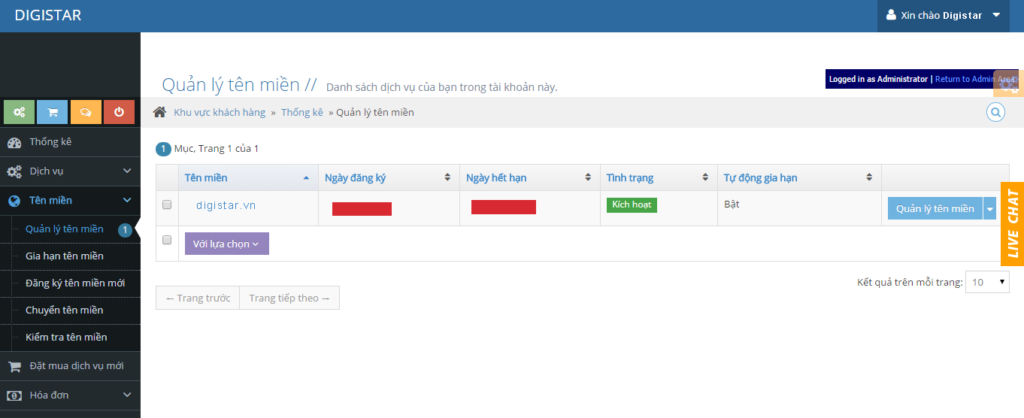Open Đăng ký tên miền mới menu item
The image size is (1024, 418).
click(x=75, y=283)
